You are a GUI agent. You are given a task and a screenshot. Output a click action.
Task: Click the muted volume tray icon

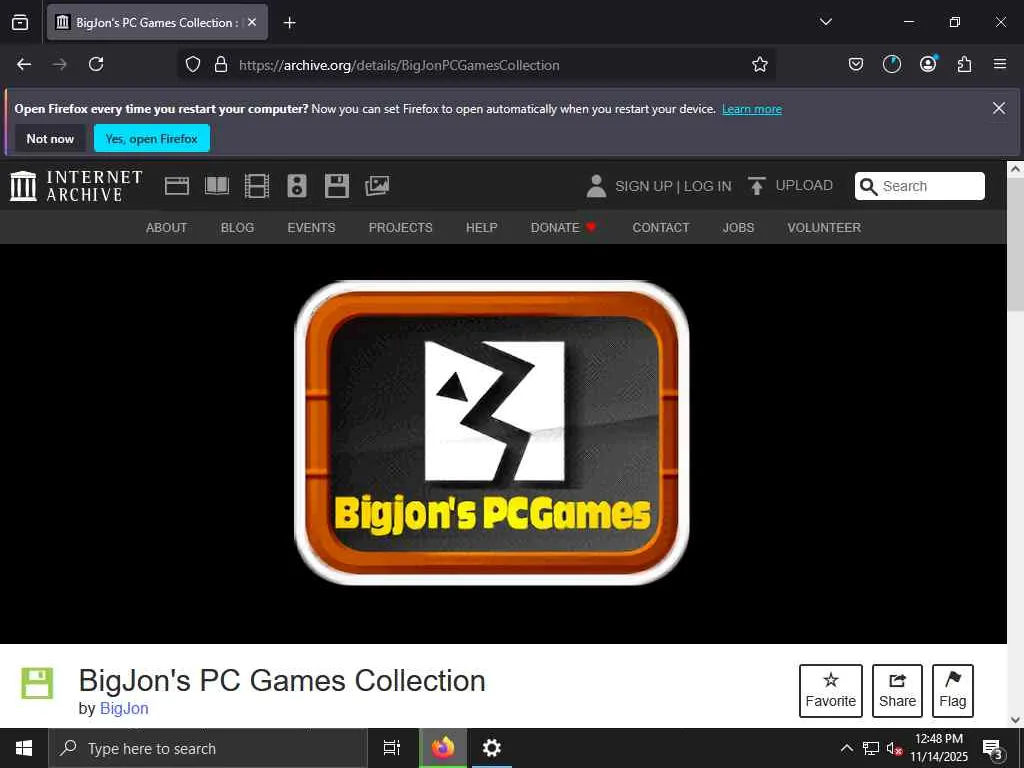[x=894, y=748]
